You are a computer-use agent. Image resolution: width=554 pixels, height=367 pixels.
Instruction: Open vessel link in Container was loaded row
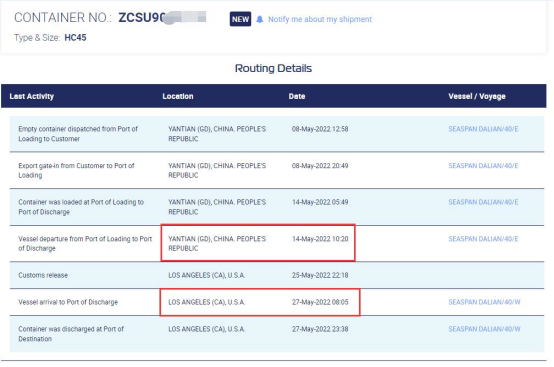483,202
